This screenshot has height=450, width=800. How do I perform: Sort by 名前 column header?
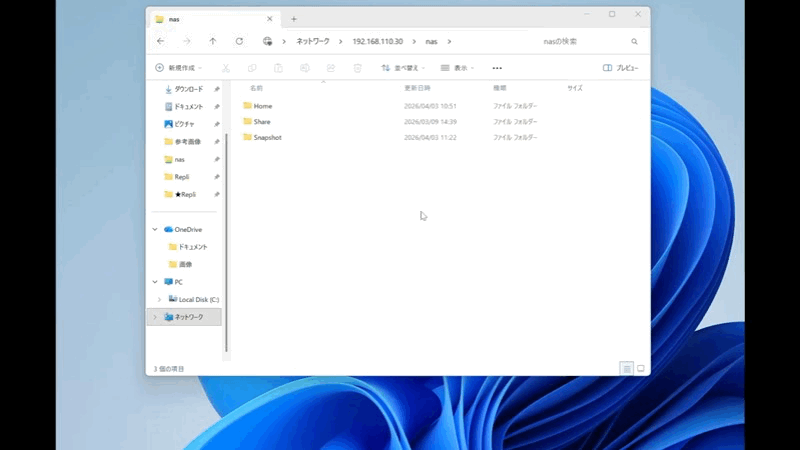[257, 88]
